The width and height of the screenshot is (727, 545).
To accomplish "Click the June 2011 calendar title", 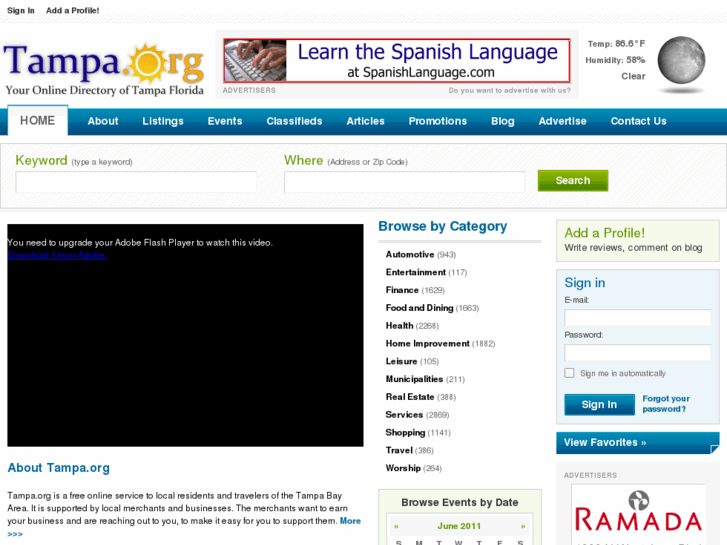I will (x=459, y=526).
